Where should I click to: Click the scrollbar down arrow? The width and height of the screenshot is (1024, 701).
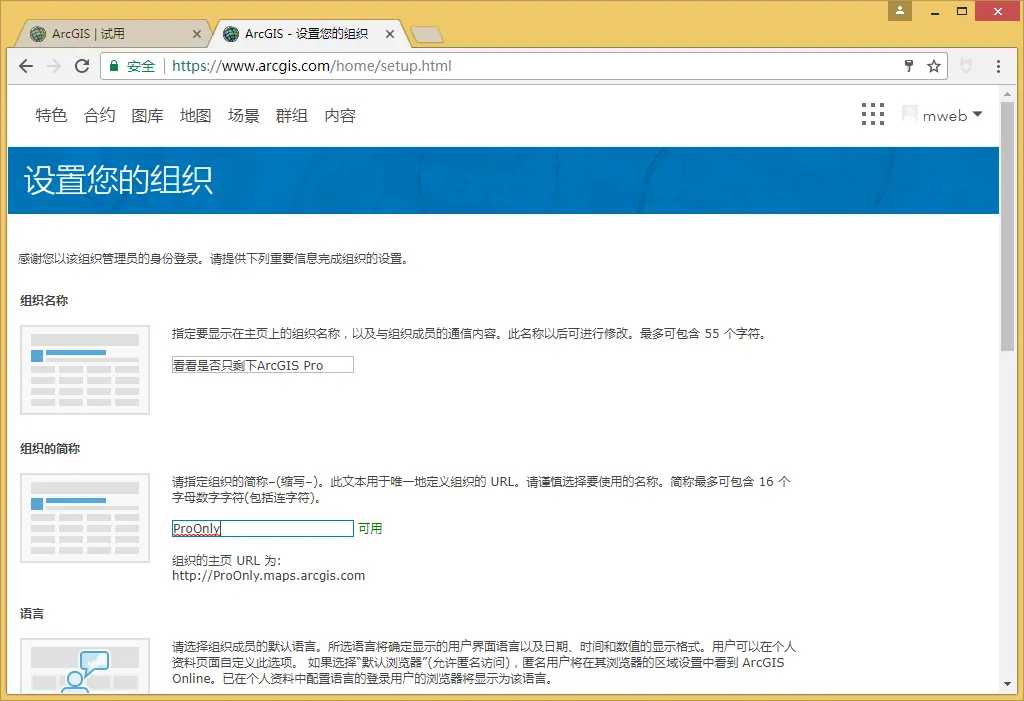pos(1007,684)
